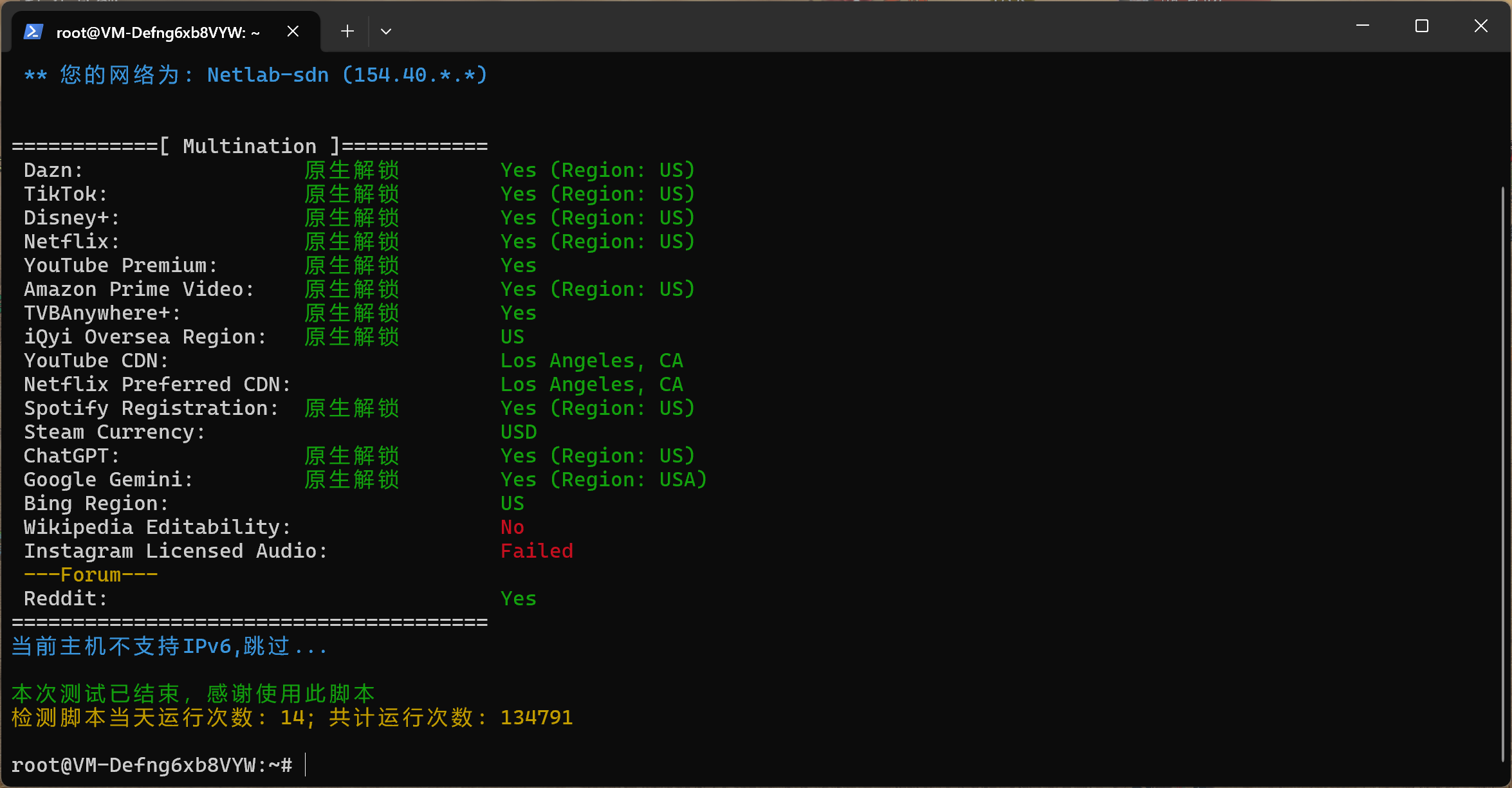Click Yes (Region: US) on Spotify row

pyautogui.click(x=598, y=408)
